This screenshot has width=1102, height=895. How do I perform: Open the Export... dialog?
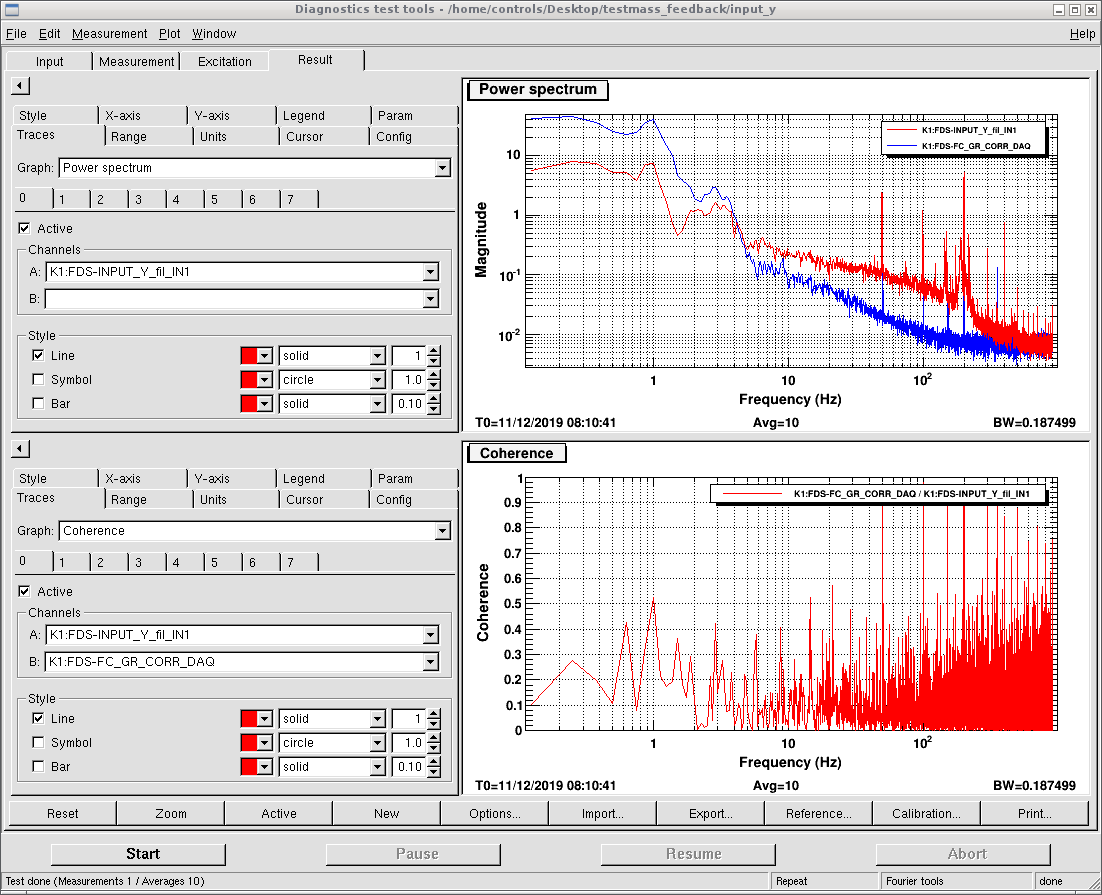pyautogui.click(x=710, y=813)
